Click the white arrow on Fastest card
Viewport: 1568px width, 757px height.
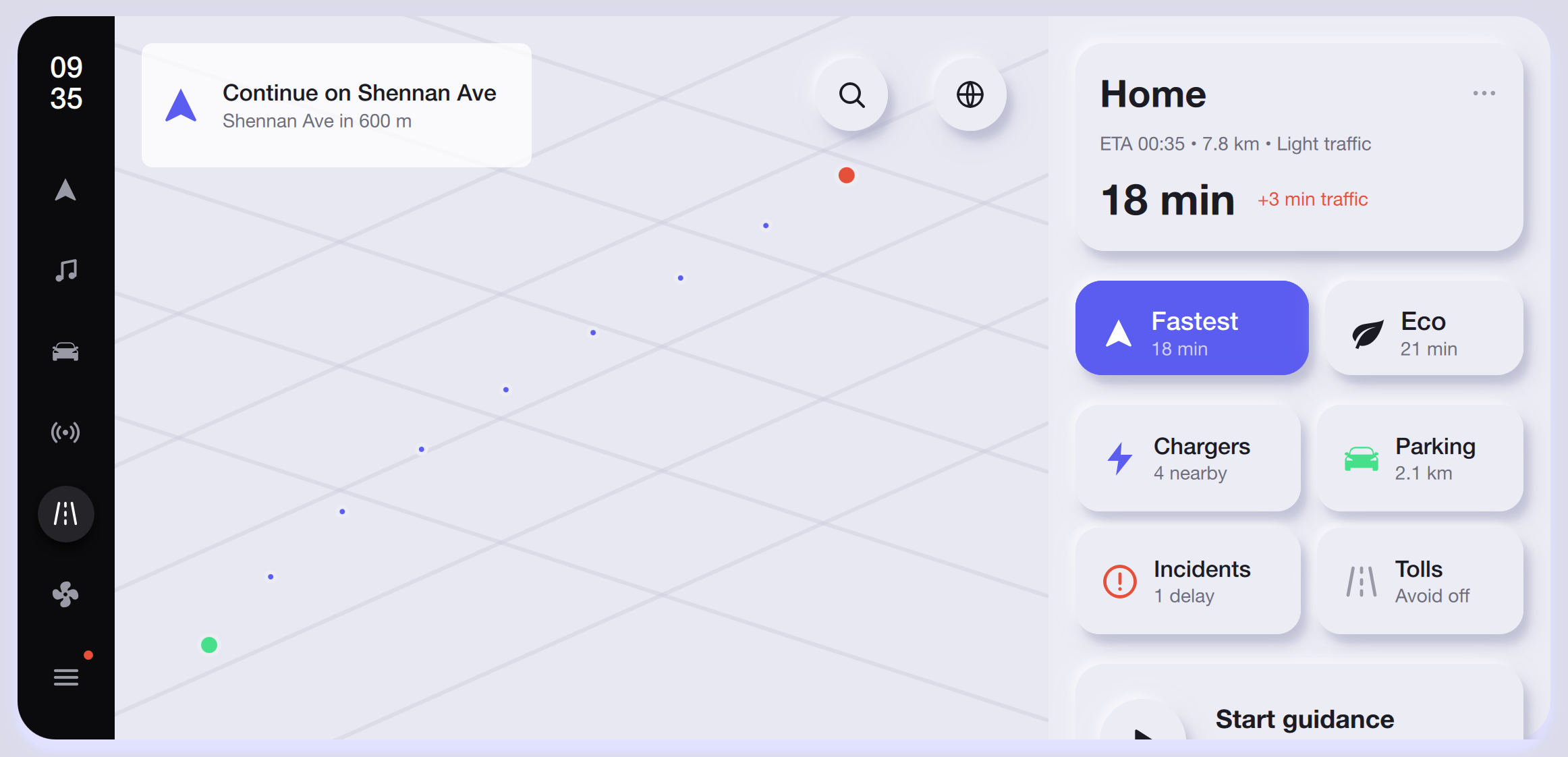1119,333
